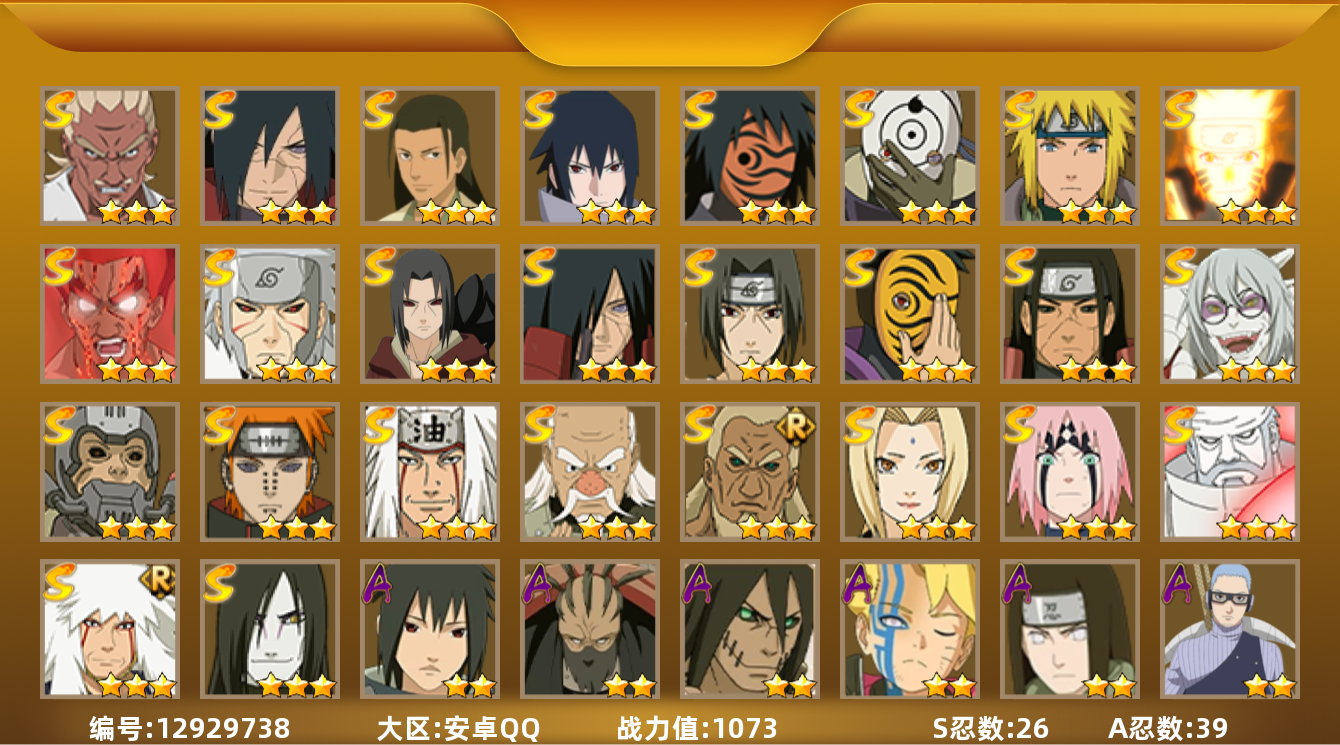Click the 大区:安卓QQ server label

click(458, 727)
